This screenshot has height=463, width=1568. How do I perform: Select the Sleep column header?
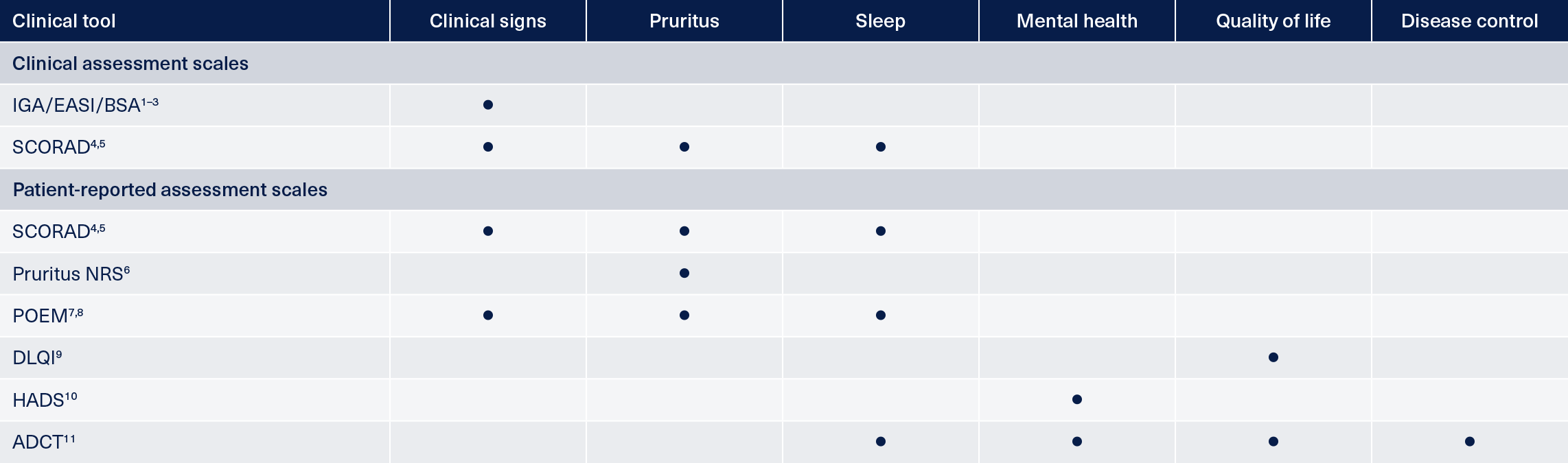pyautogui.click(x=881, y=21)
